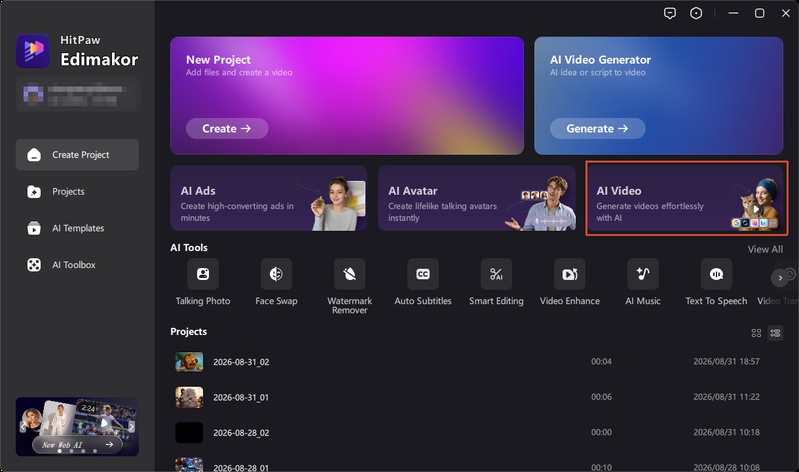Open the AI Video card

(686, 198)
